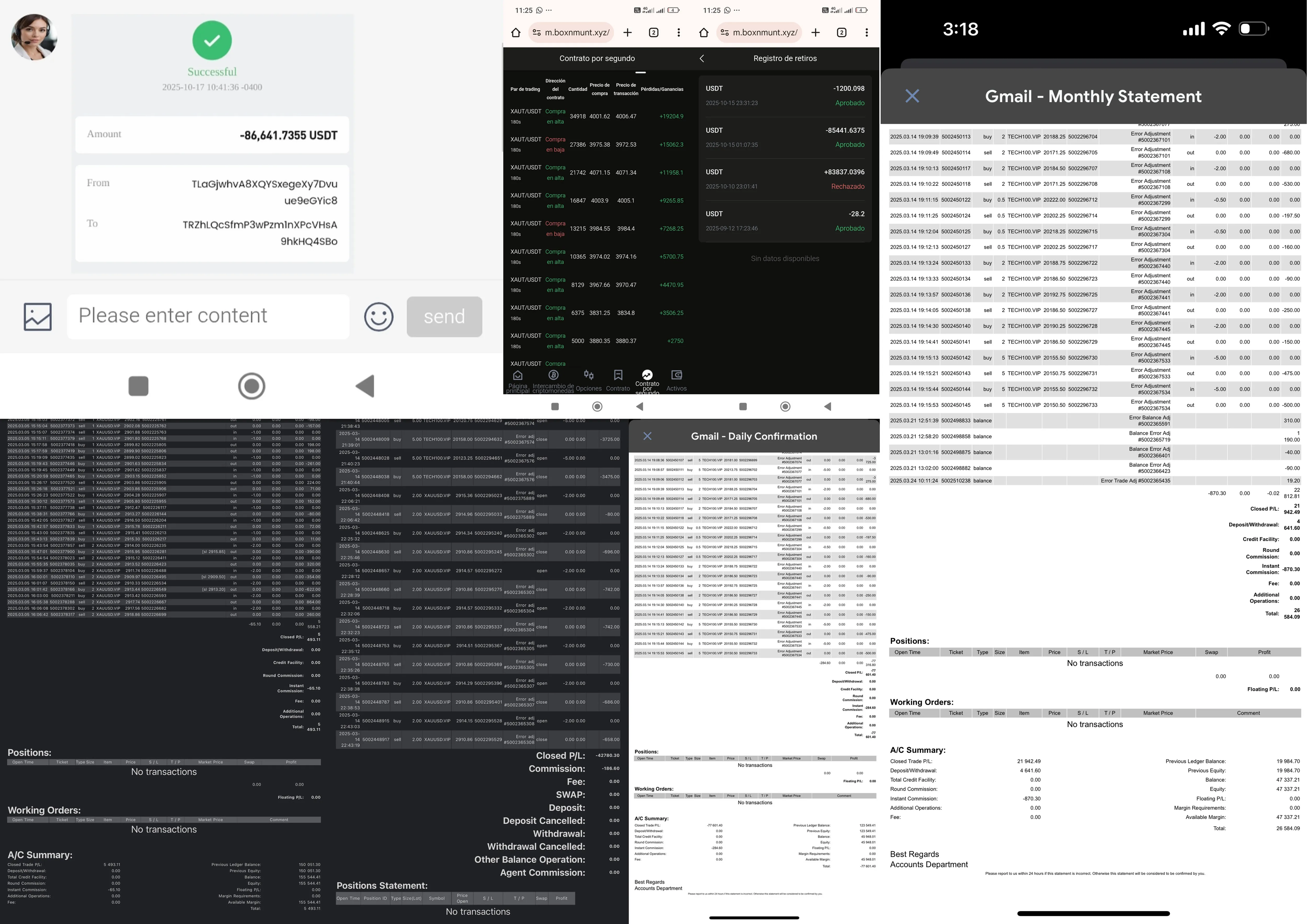This screenshot has height=924, width=1307.
Task: Focus the 'Please enter content' message field
Action: pos(208,316)
